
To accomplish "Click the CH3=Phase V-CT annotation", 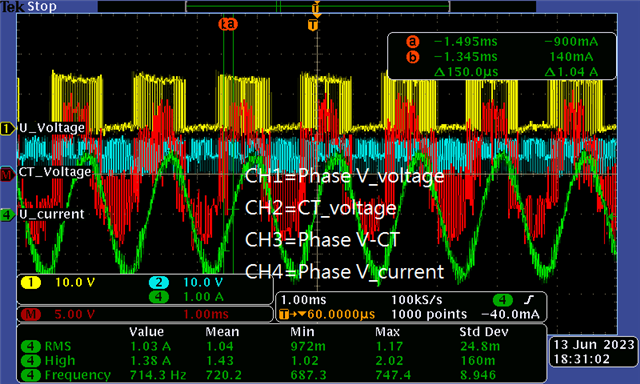I will click(x=322, y=240).
